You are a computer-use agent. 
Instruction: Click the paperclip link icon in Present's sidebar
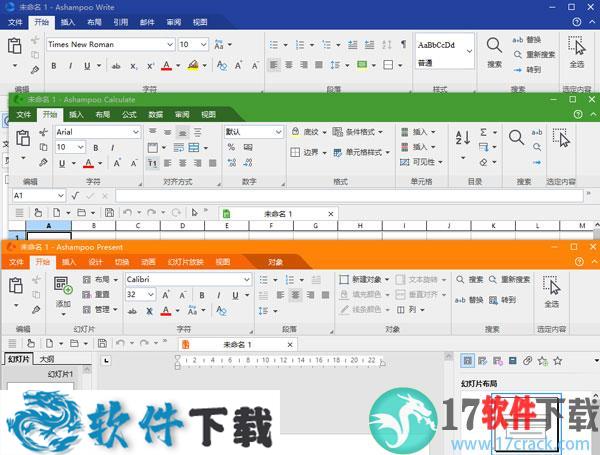(528, 360)
